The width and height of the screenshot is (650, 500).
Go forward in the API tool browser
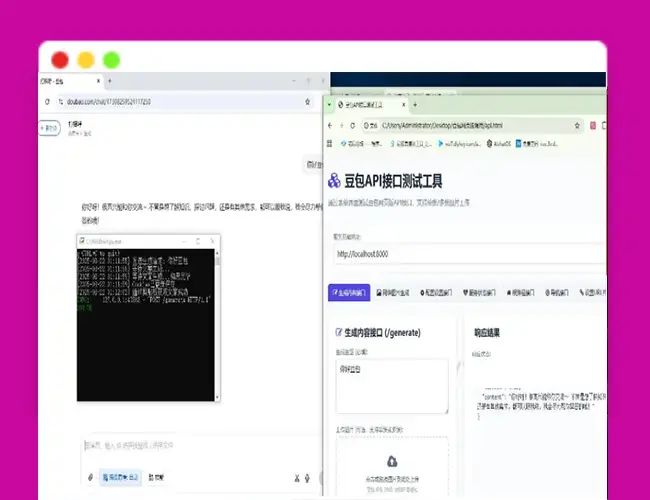tap(342, 125)
